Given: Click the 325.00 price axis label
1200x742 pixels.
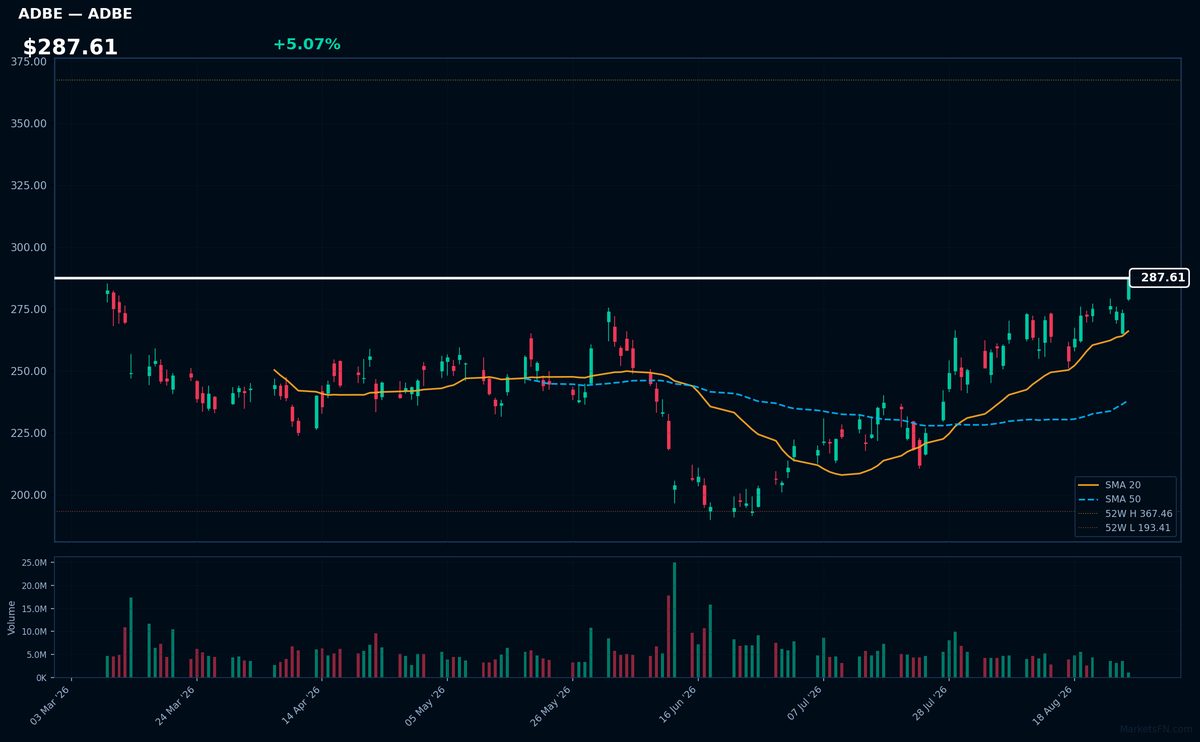Looking at the screenshot, I should point(29,186).
